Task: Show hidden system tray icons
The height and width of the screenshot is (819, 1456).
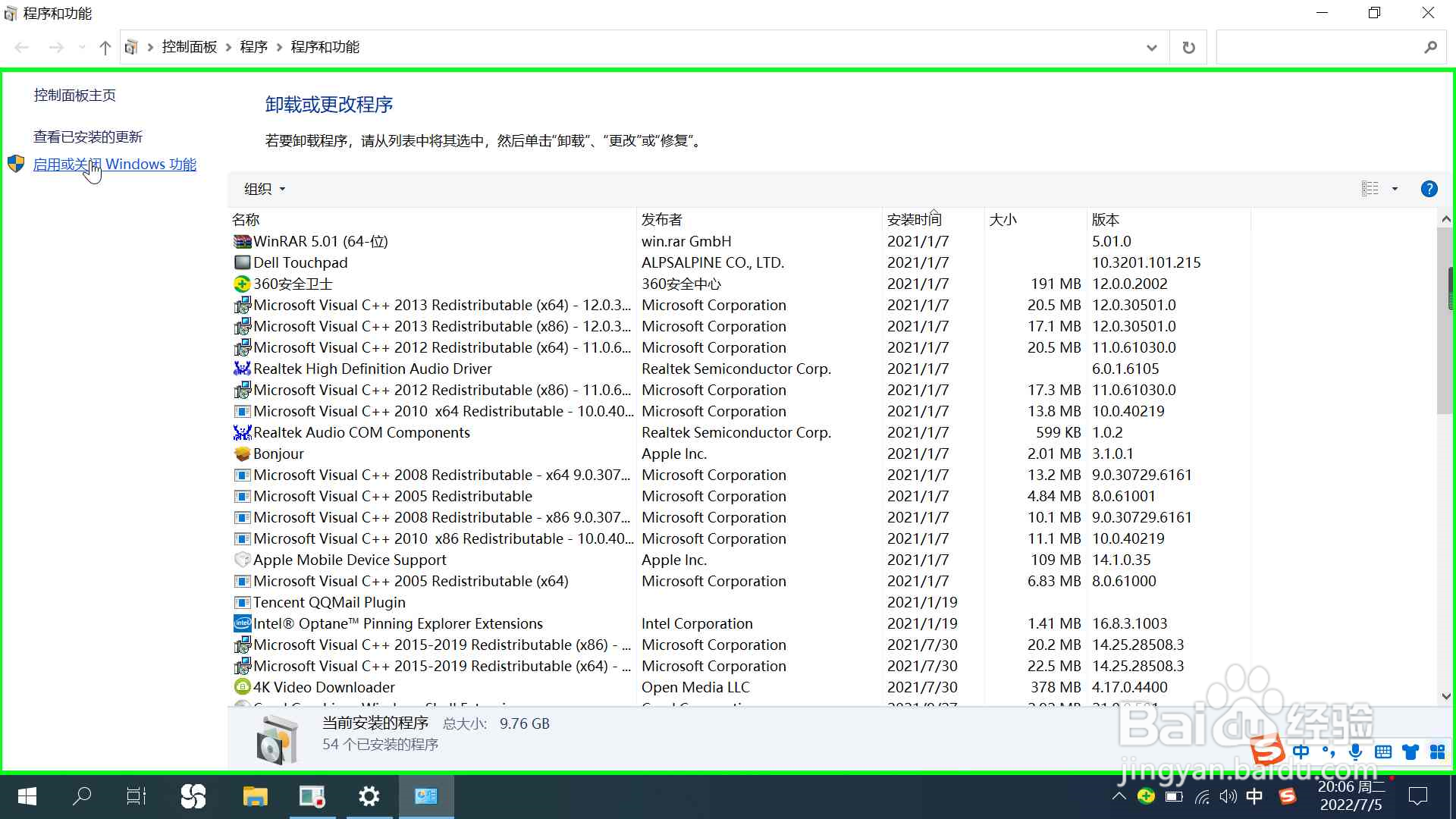Action: coord(1119,796)
